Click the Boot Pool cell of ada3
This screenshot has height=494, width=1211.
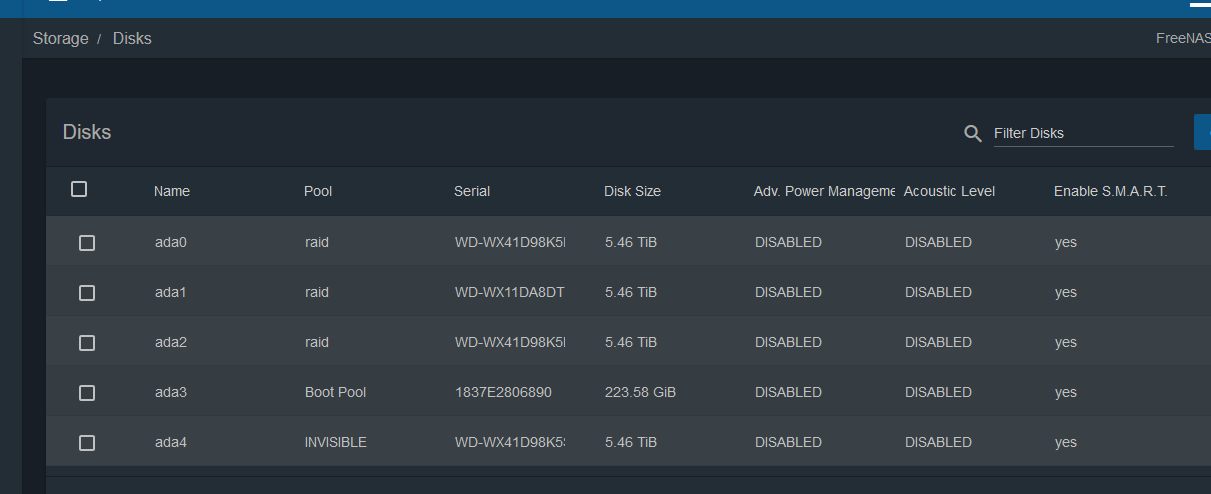pyautogui.click(x=335, y=392)
